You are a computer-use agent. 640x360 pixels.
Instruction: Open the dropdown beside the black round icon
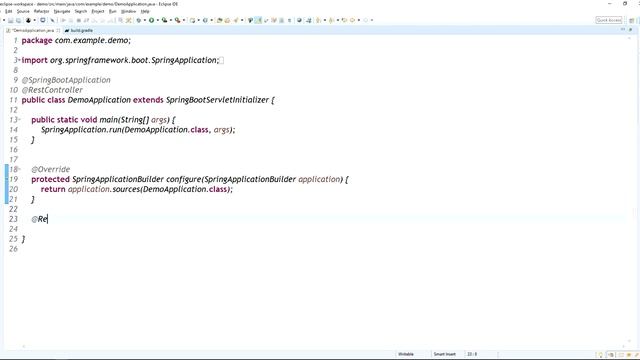coord(35,20)
